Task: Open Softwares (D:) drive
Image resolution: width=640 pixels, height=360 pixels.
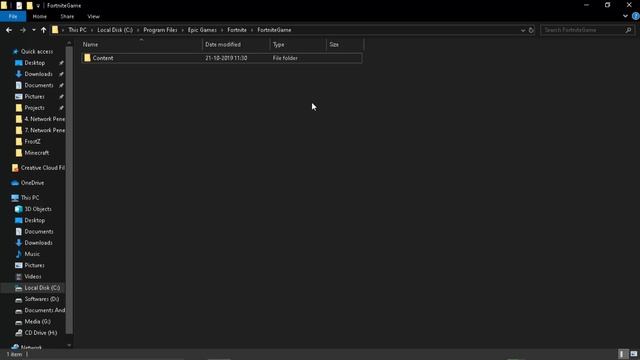Action: (42, 299)
